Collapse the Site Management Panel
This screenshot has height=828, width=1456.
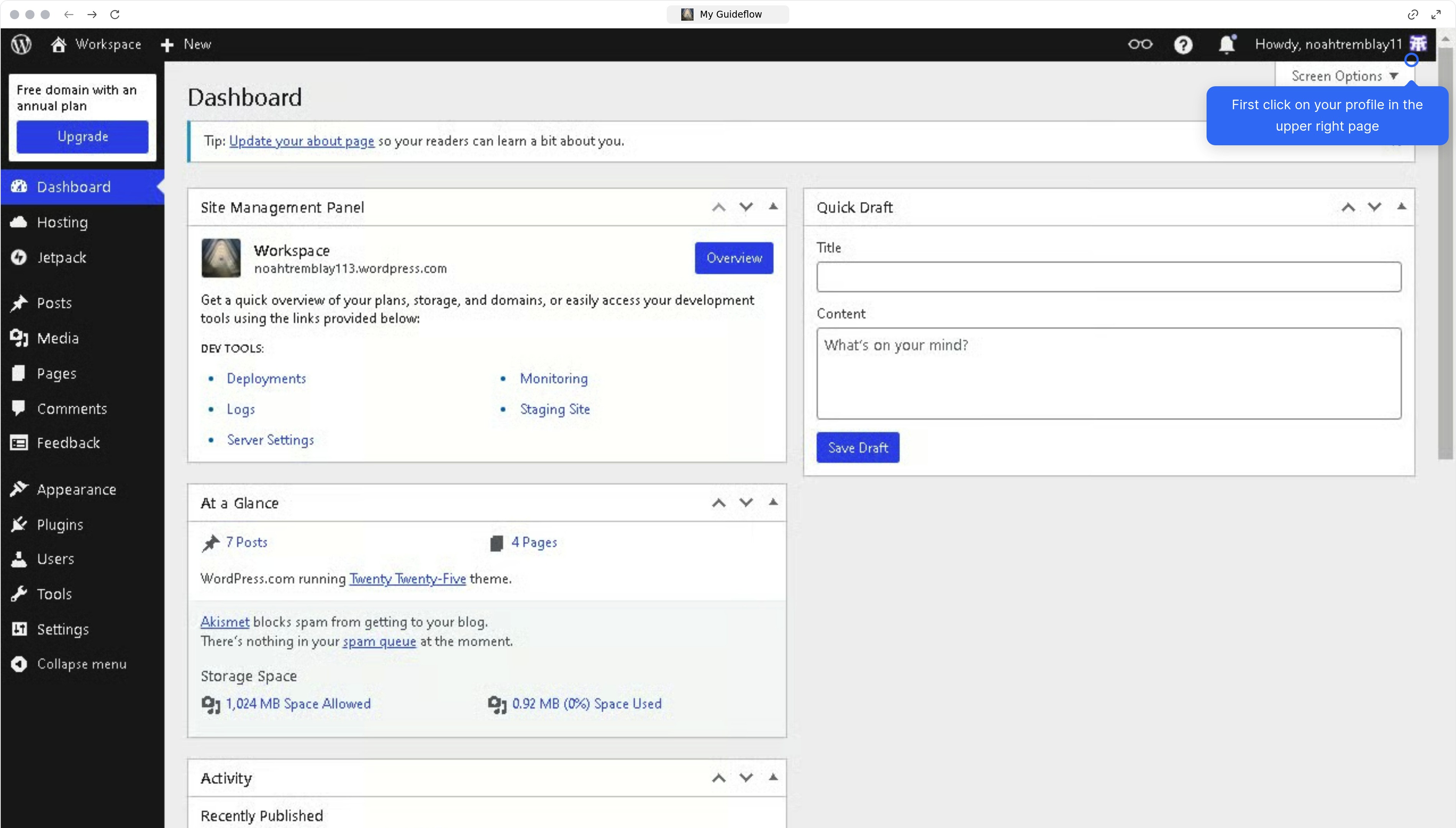click(774, 207)
